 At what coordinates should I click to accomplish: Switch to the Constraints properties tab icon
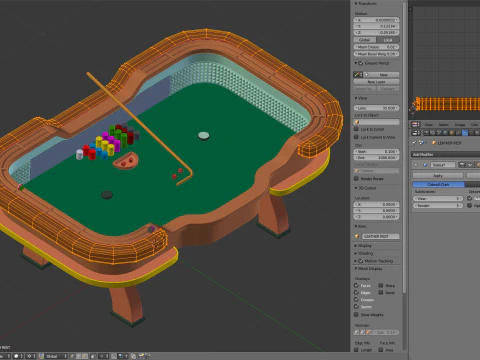(458, 133)
